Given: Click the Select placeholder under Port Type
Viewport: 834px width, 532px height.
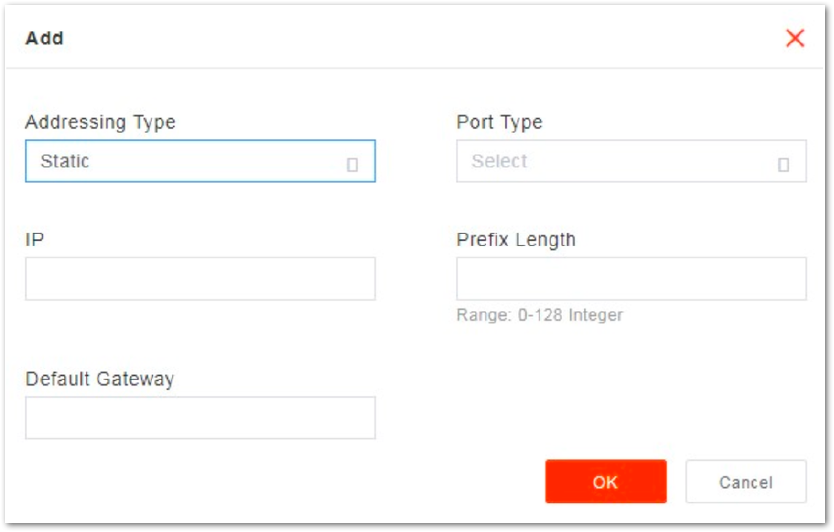Looking at the screenshot, I should click(x=499, y=161).
